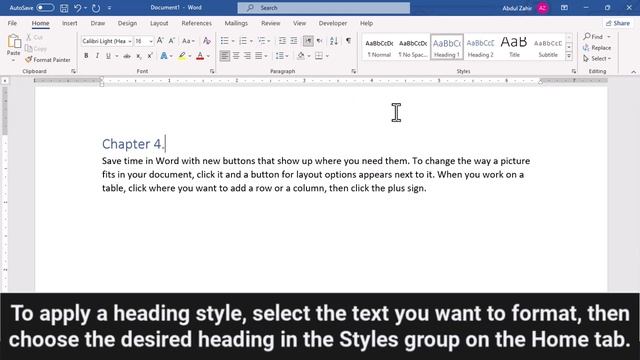This screenshot has width=640, height=360.
Task: Click the shading paint bucket icon
Action: pyautogui.click(x=301, y=56)
